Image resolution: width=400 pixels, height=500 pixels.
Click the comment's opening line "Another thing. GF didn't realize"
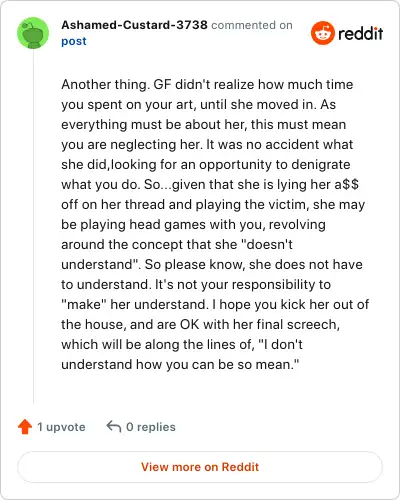[159, 85]
